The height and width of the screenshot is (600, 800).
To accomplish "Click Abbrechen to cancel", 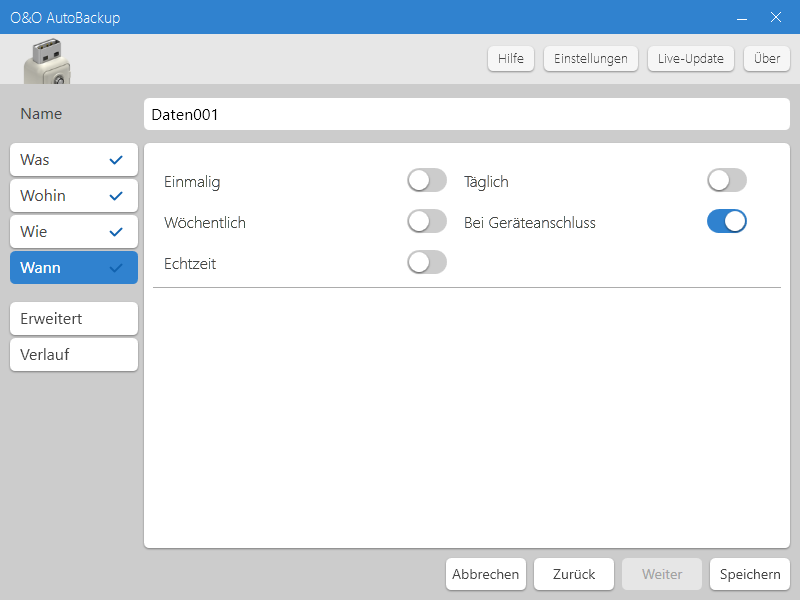I will point(486,574).
